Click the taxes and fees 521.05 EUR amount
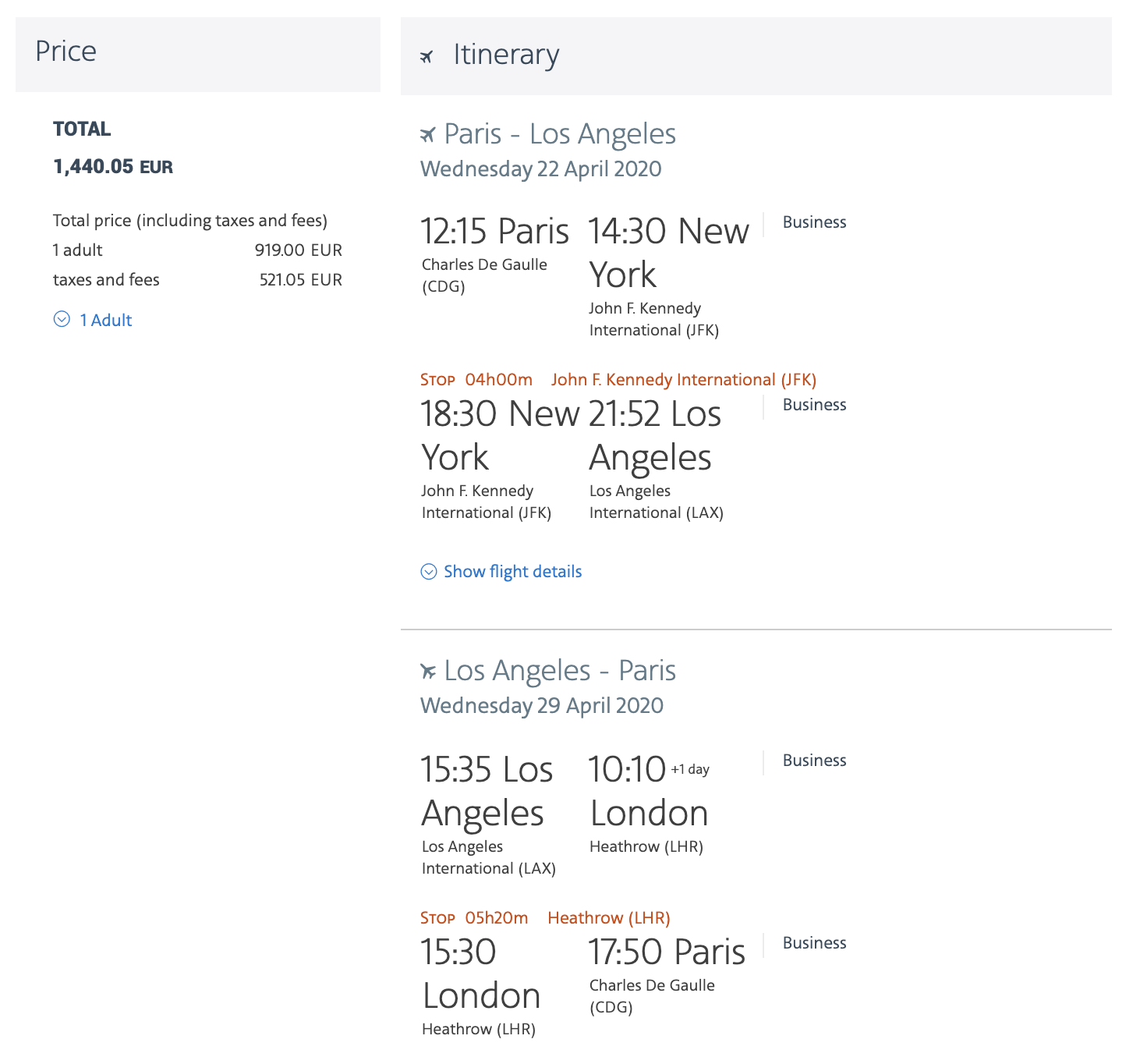 [x=300, y=280]
